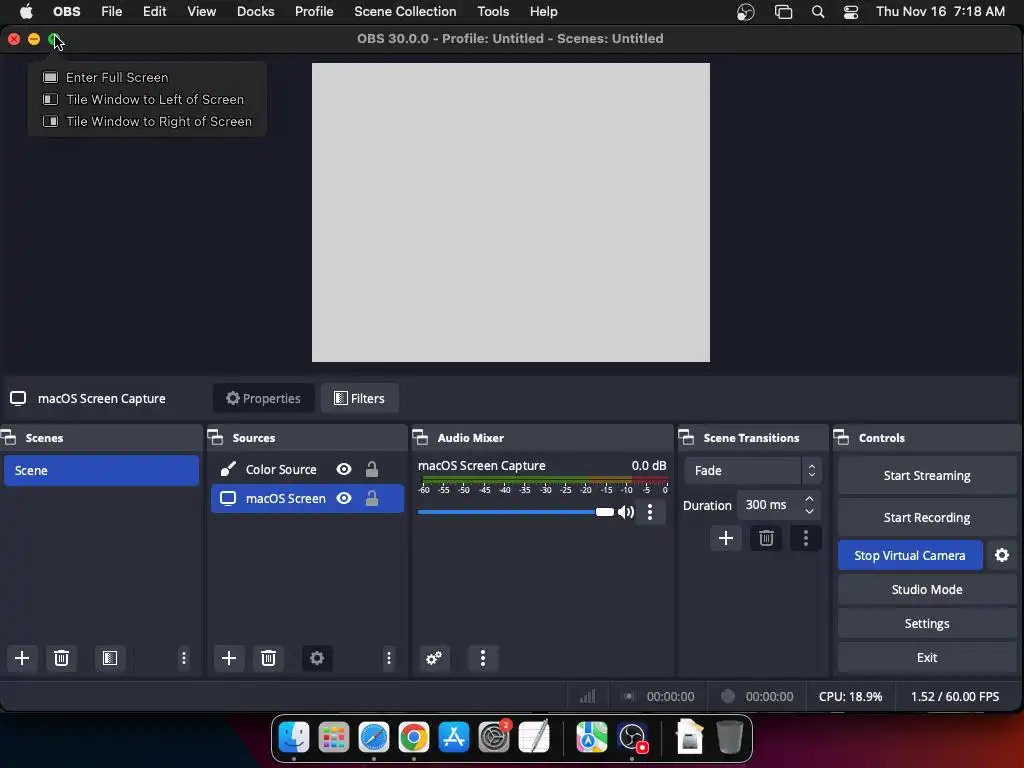The height and width of the screenshot is (768, 1024).
Task: Add a scene transition with plus icon
Action: point(726,538)
